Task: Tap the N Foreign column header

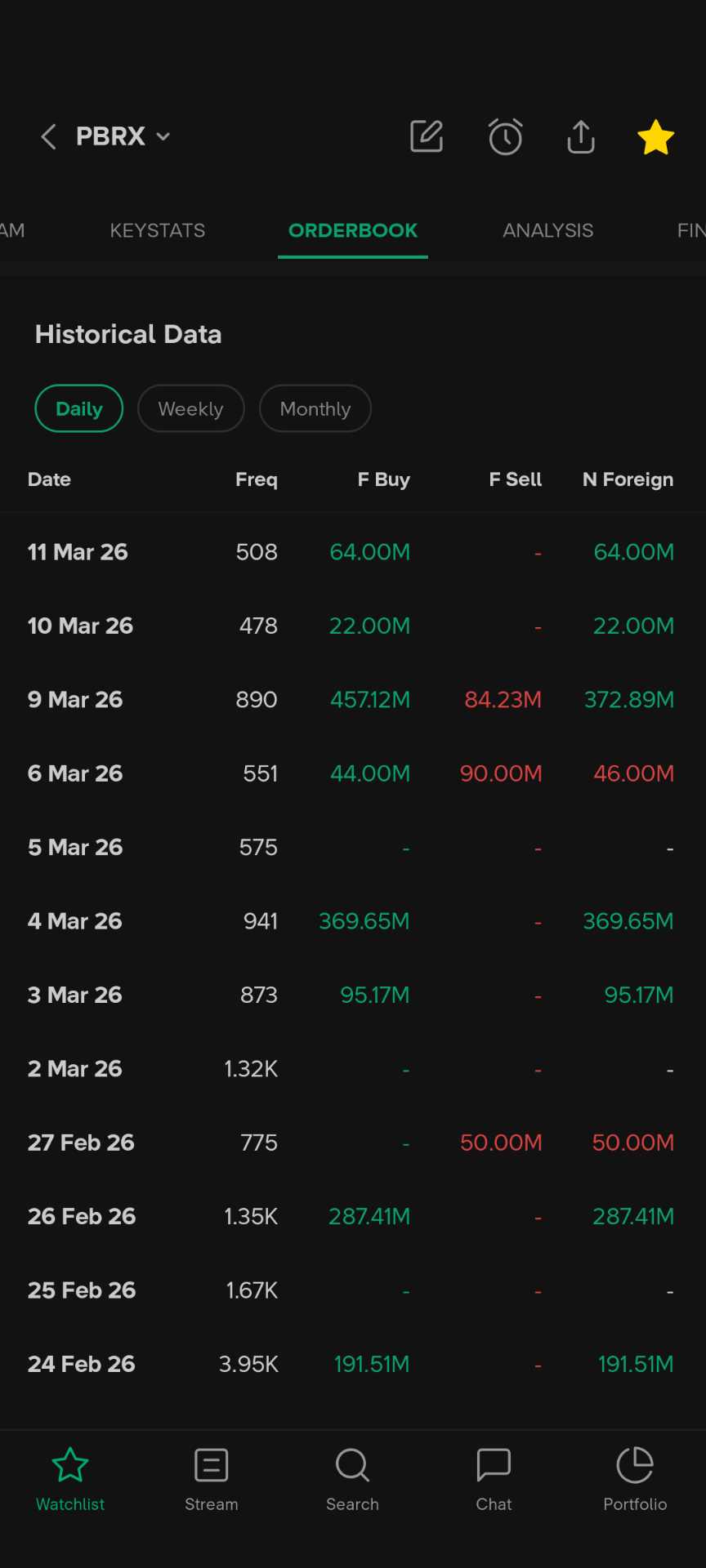Action: pos(628,479)
